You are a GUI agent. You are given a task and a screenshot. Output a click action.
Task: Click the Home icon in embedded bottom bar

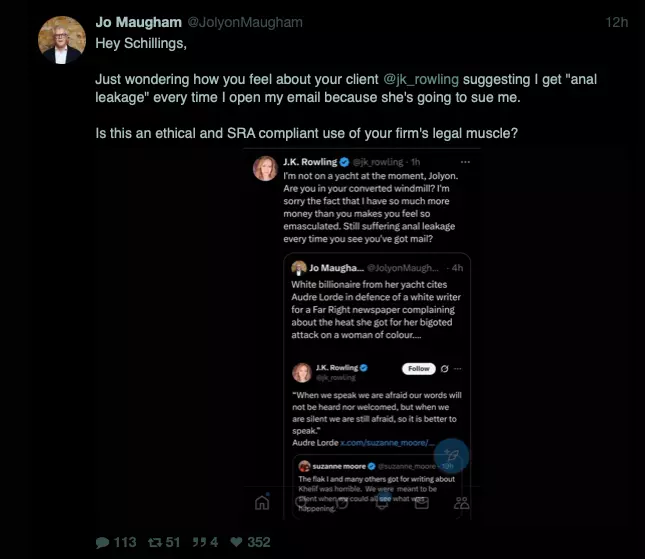coord(262,502)
